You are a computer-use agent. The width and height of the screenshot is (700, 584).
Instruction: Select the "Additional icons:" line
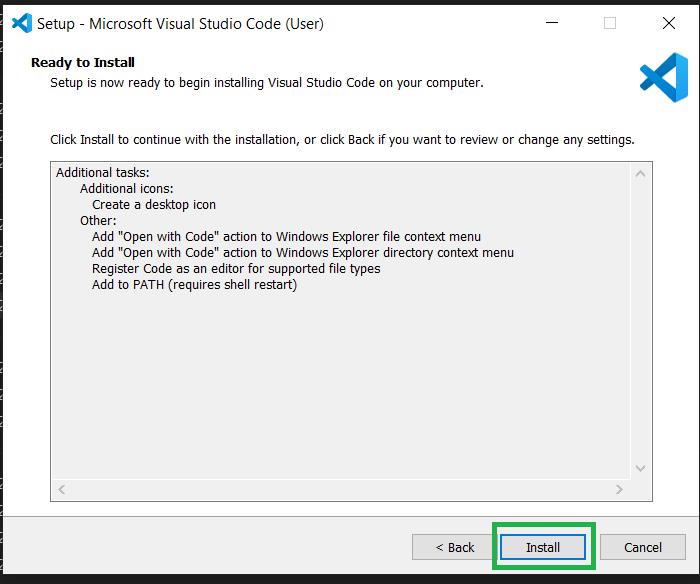127,189
